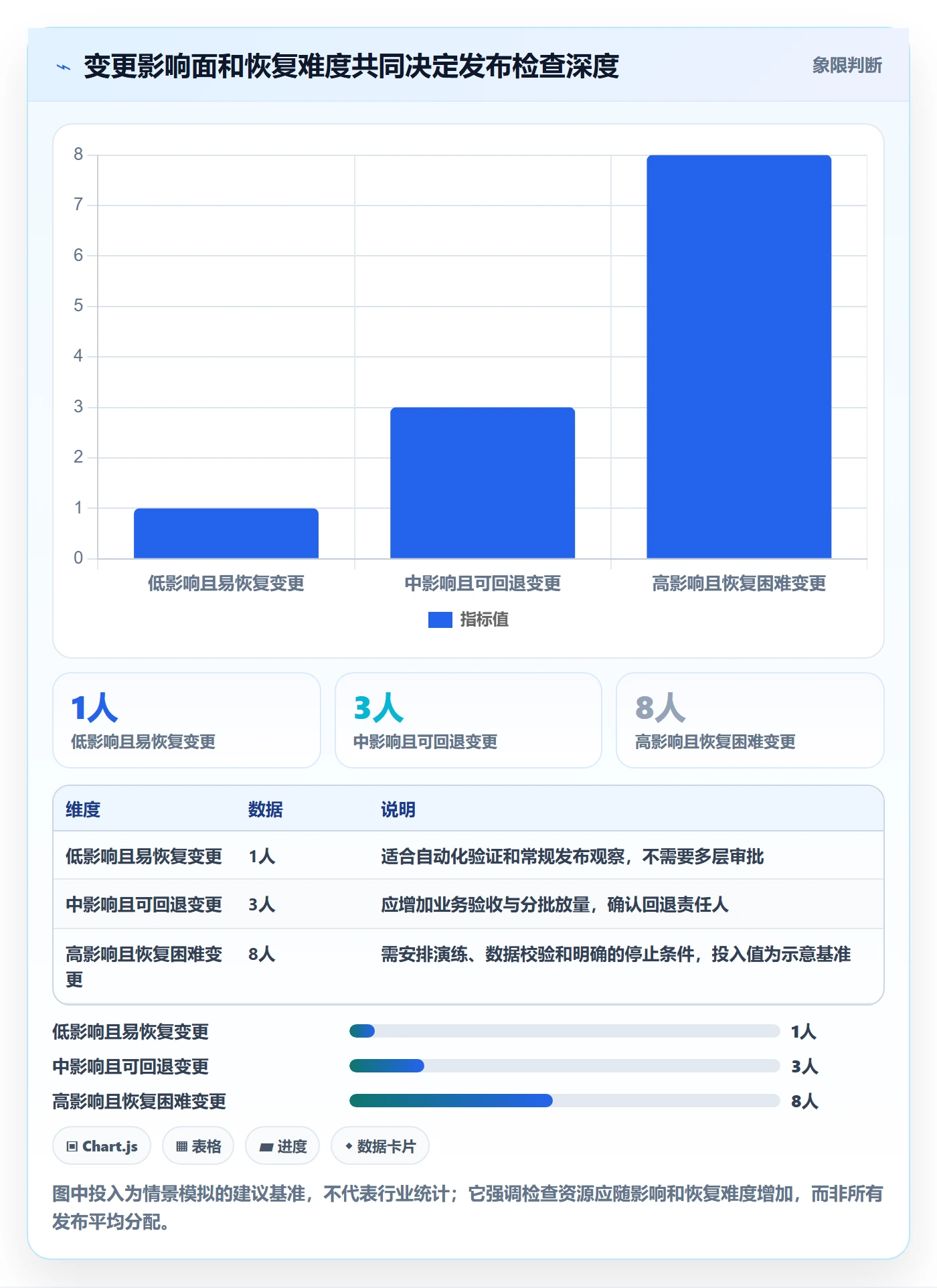Viewport: 937px width, 1288px height.
Task: Click the y-axis tick value 0
Action: [78, 558]
